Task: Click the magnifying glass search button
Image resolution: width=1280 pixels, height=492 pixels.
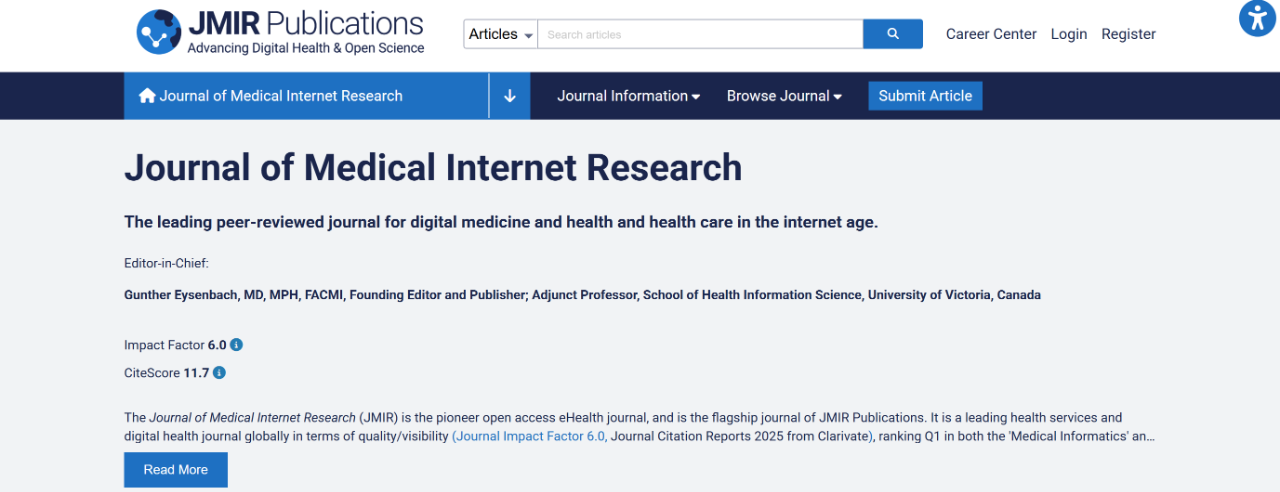Action: click(892, 34)
